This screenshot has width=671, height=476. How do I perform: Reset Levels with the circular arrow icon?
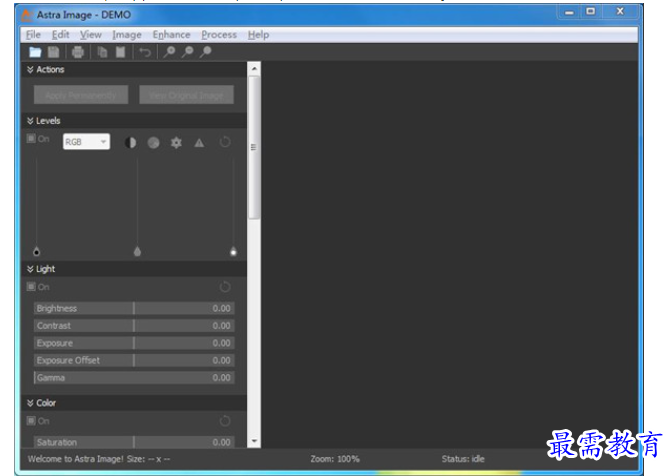pos(225,142)
